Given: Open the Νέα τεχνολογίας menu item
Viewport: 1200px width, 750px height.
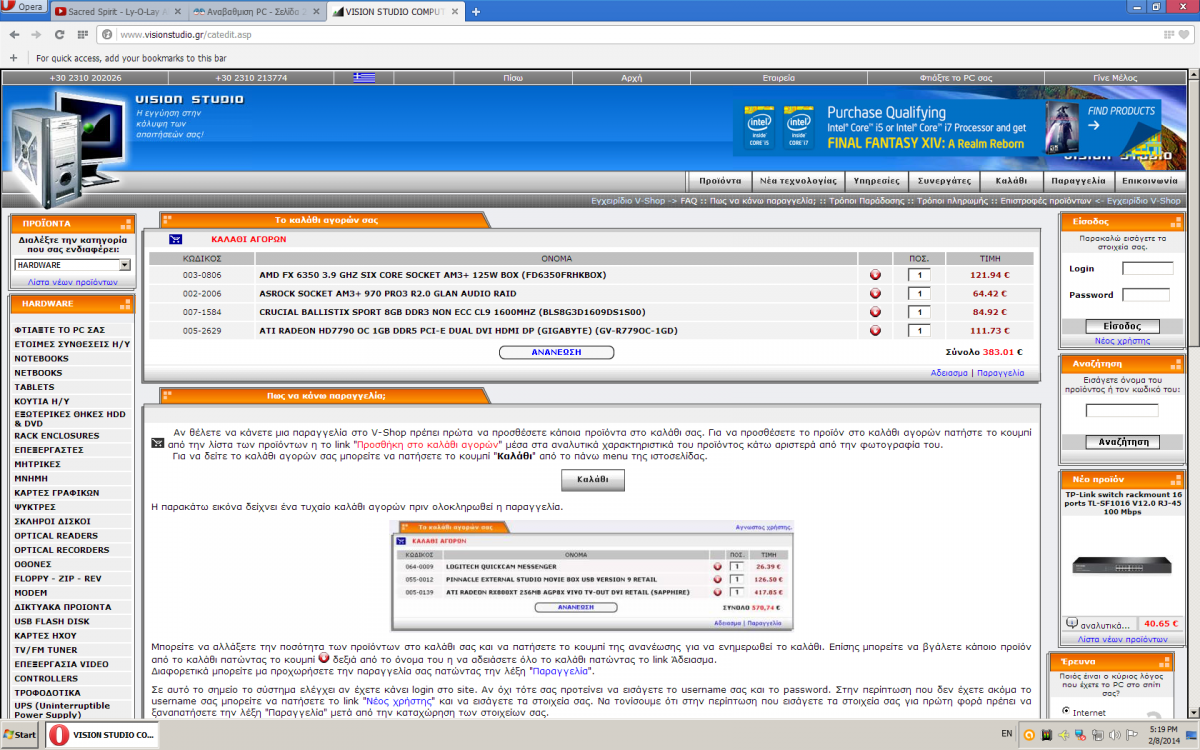Looking at the screenshot, I should click(798, 181).
